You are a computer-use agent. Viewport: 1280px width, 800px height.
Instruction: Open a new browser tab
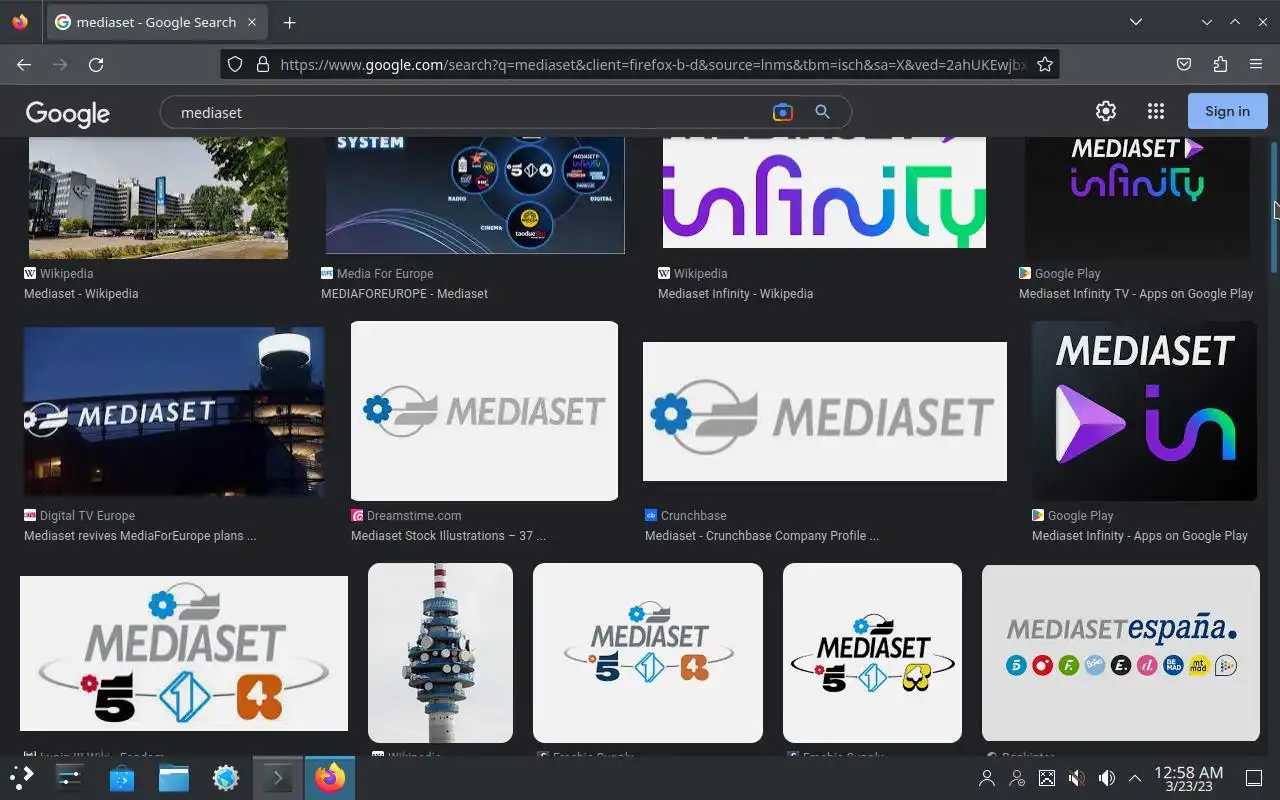[289, 22]
